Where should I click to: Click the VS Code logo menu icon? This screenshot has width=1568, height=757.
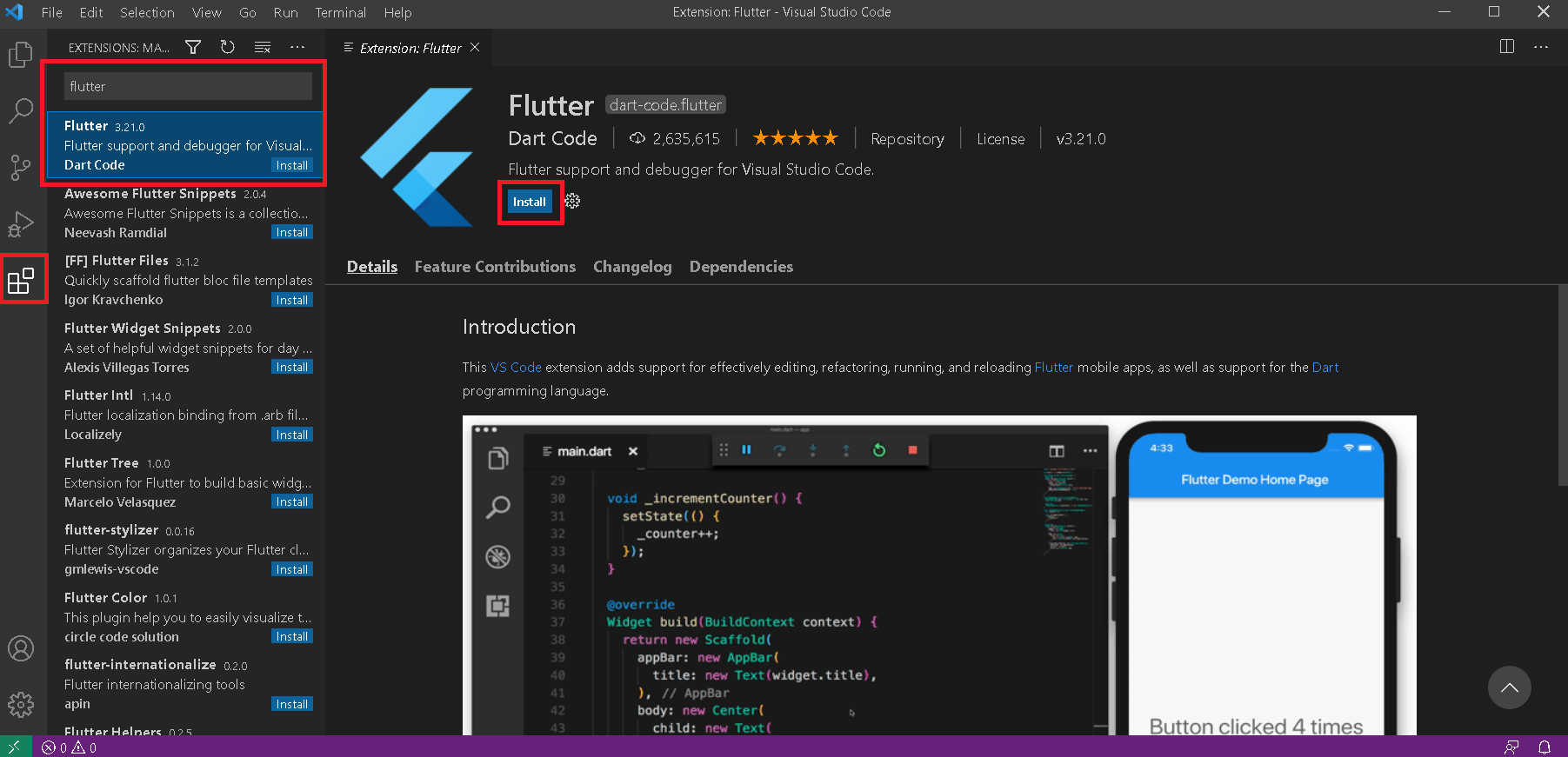[15, 12]
